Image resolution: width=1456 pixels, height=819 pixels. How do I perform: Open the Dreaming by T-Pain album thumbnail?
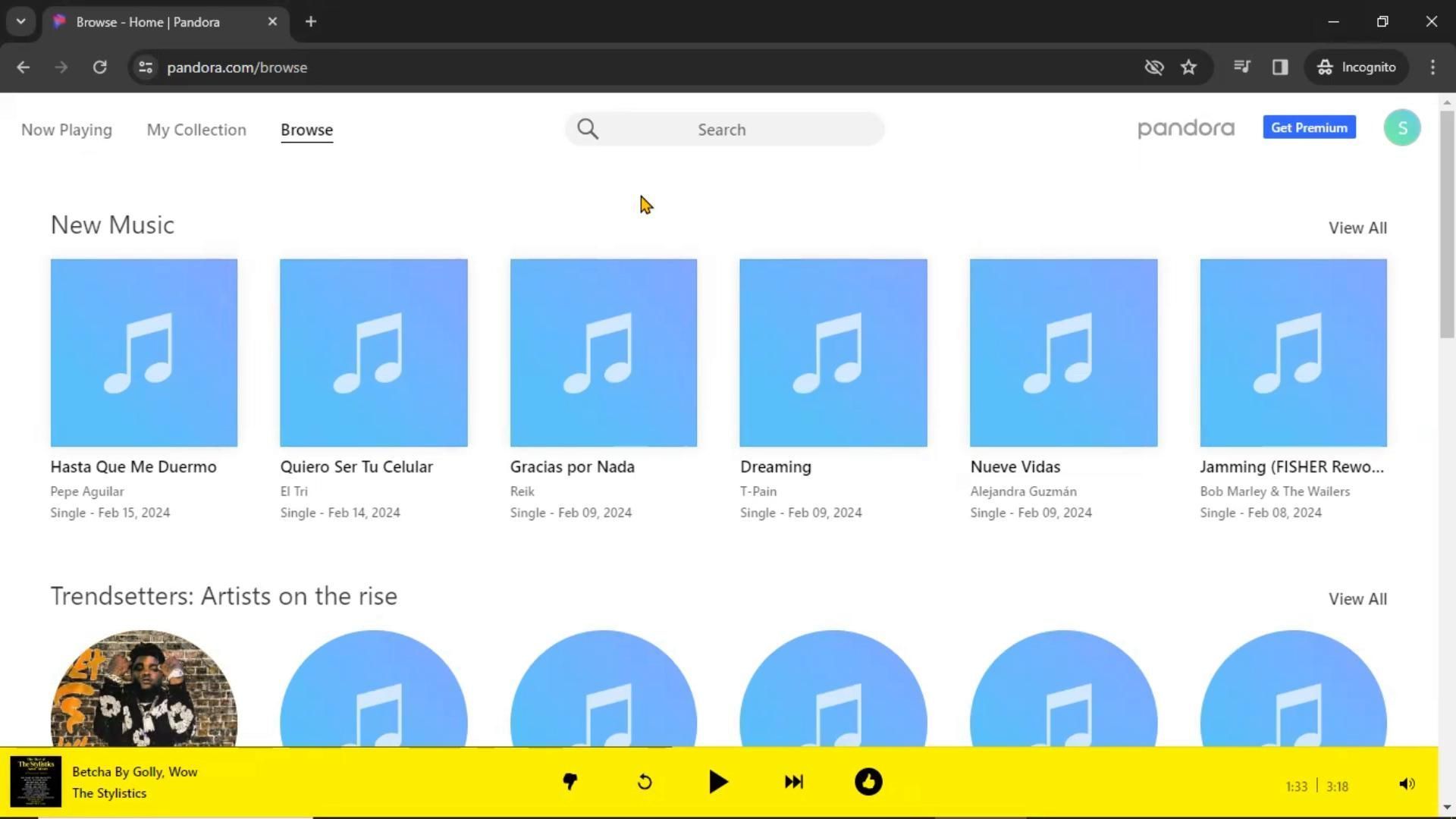coord(833,353)
